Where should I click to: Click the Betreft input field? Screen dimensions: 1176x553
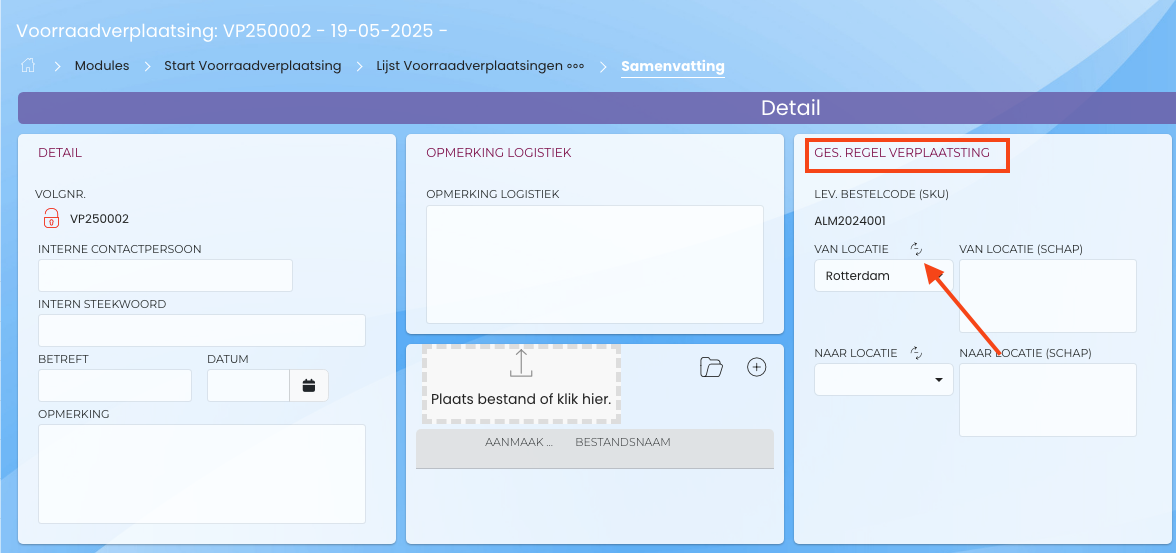tap(115, 386)
